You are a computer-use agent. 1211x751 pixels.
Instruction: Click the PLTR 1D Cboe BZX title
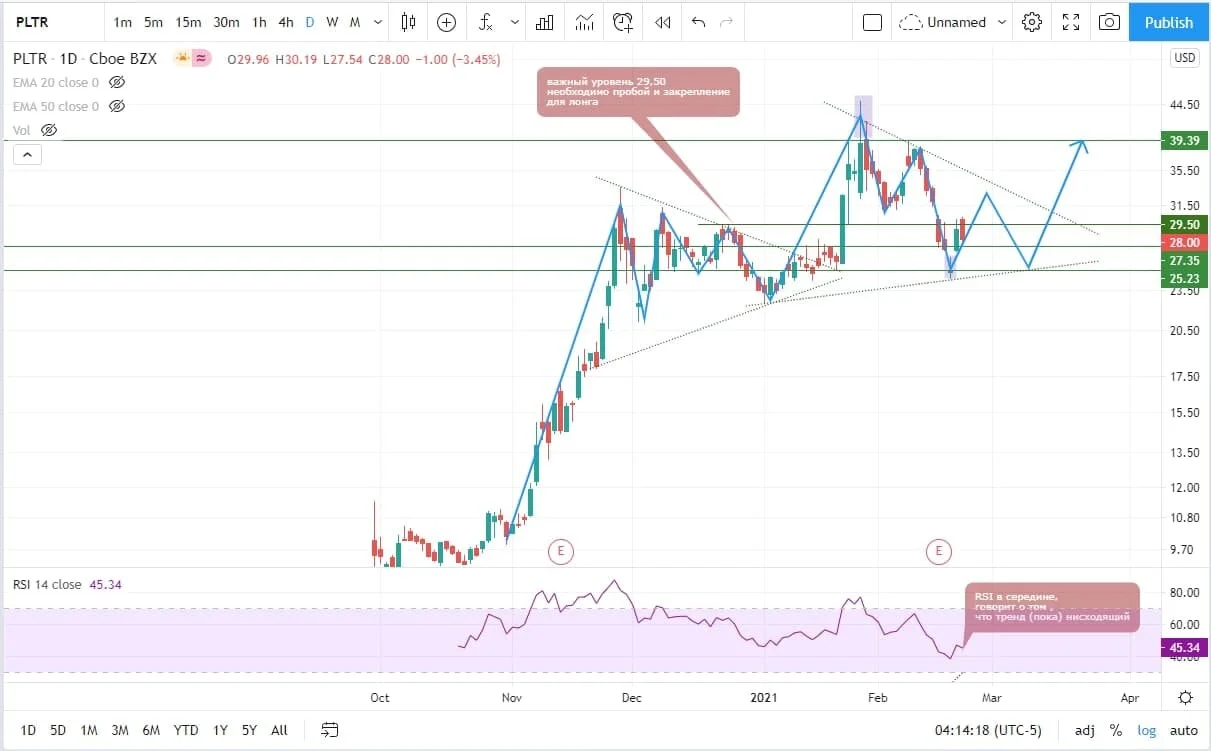85,59
